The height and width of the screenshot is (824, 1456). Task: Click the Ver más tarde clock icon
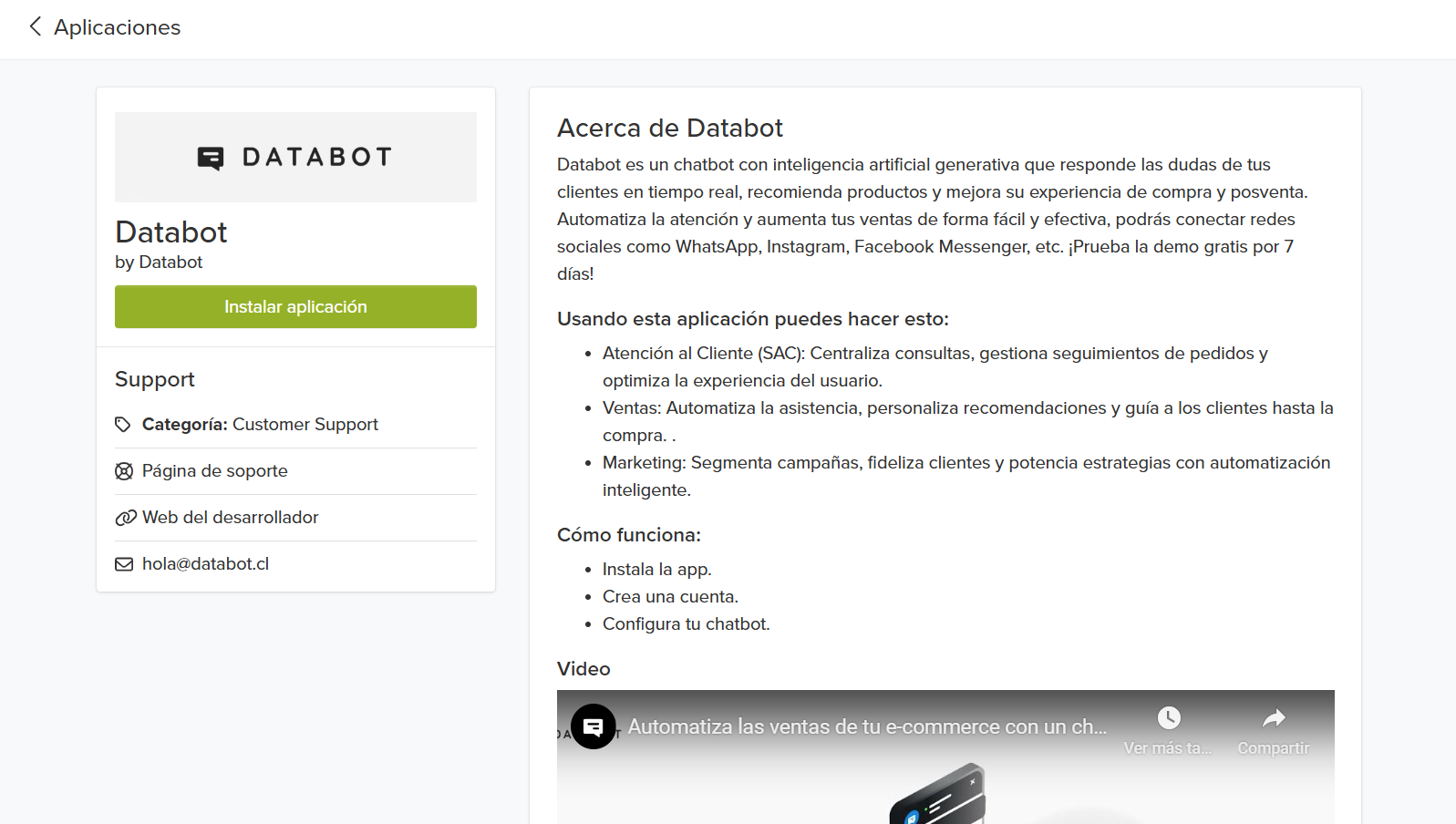point(1169,718)
